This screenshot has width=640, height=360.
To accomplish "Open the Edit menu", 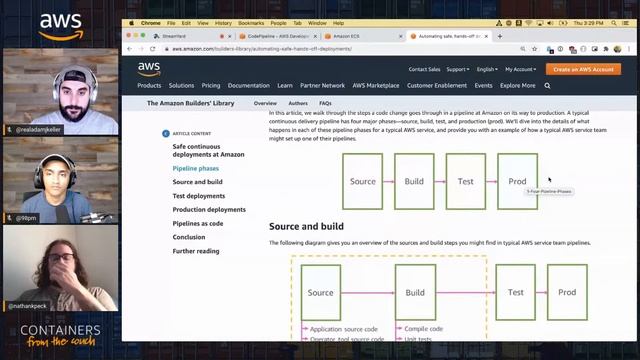I will pyautogui.click(x=186, y=23).
